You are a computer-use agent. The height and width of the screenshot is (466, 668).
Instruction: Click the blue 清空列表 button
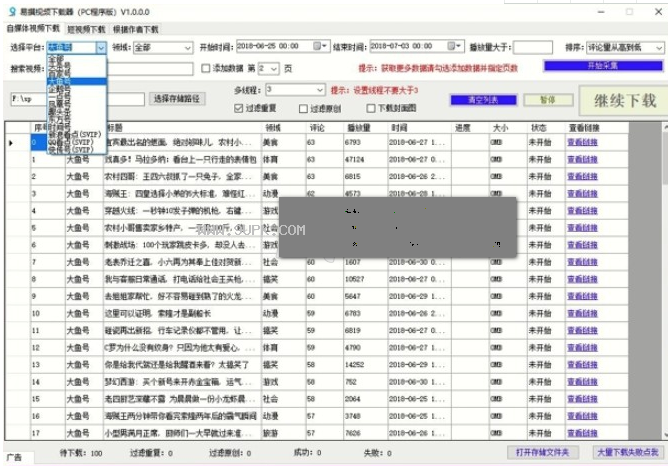coord(484,100)
